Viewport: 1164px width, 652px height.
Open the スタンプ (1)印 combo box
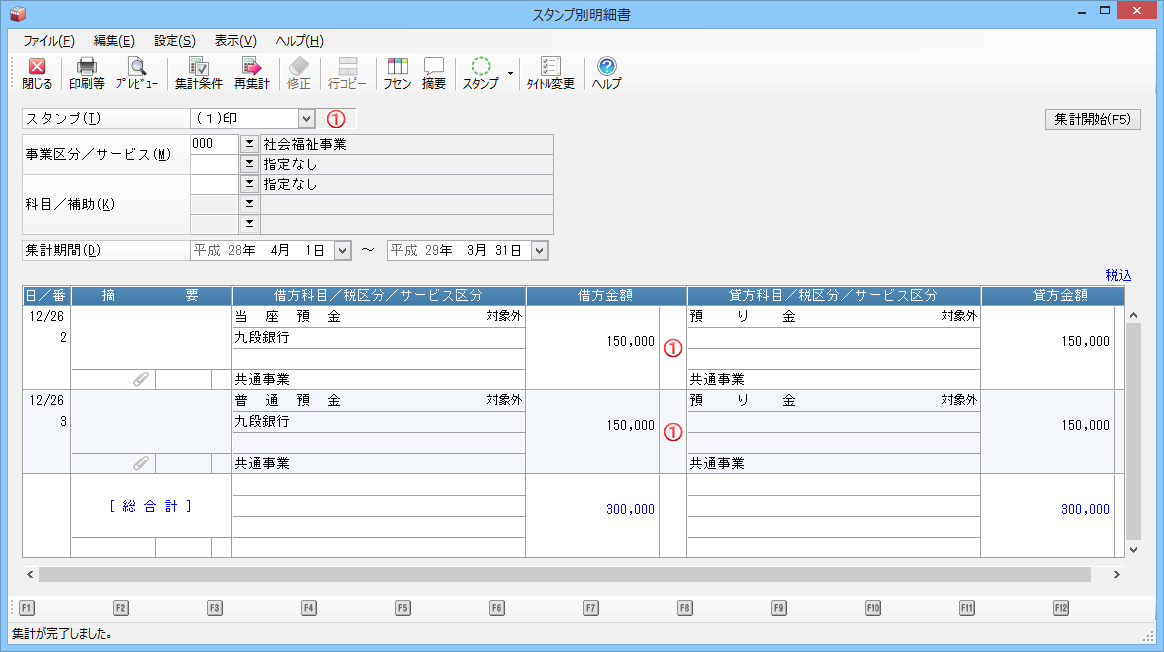306,119
